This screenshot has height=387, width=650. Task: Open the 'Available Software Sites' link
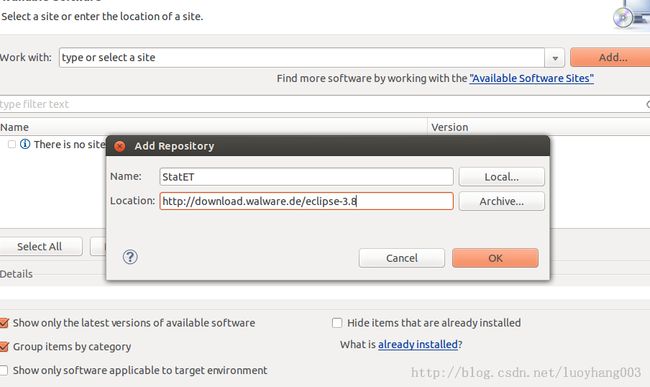tap(531, 78)
